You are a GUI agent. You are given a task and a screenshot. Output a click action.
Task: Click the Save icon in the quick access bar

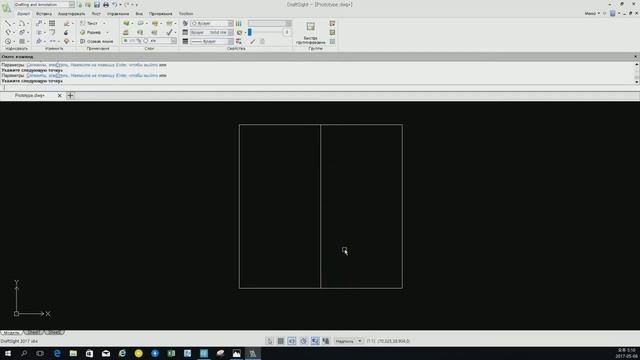point(97,4)
